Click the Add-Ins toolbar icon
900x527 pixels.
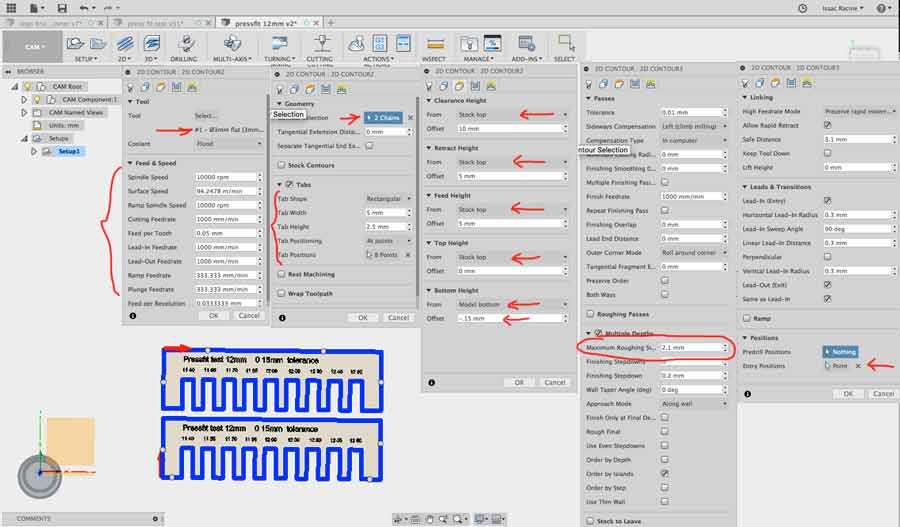pyautogui.click(x=524, y=43)
